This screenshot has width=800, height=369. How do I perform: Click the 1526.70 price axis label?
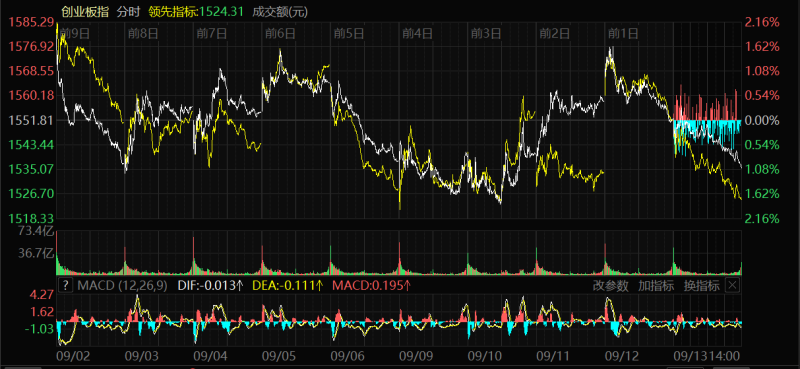click(31, 194)
